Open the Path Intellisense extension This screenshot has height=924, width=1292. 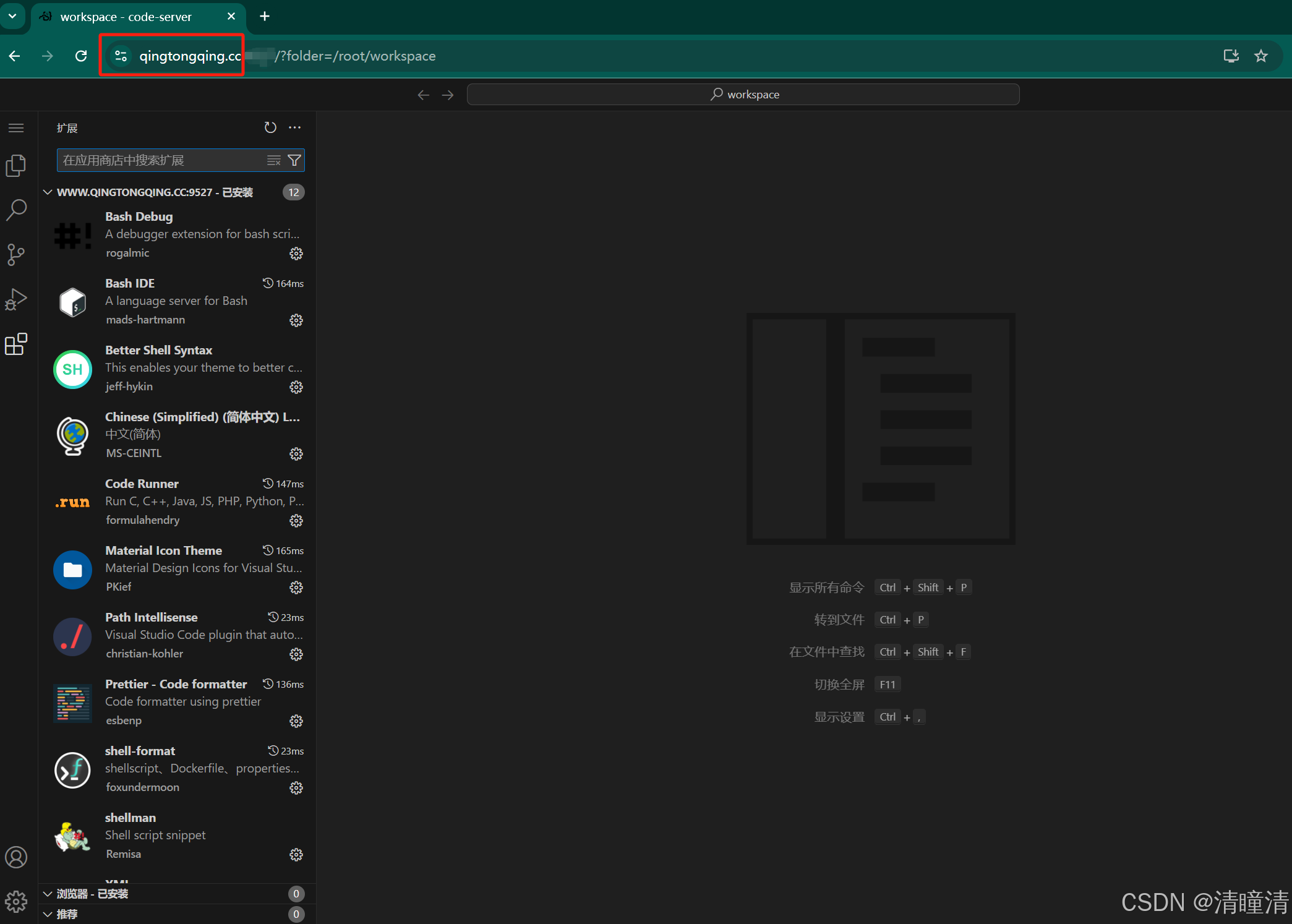pos(177,636)
